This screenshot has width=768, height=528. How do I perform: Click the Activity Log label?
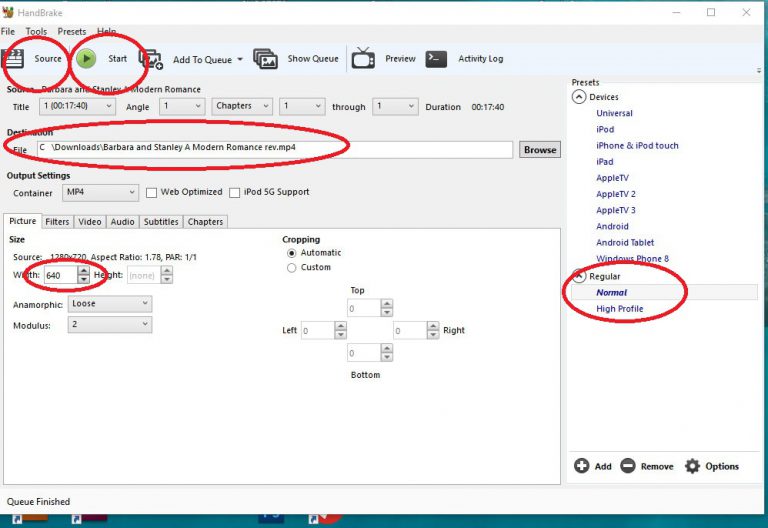tap(480, 58)
